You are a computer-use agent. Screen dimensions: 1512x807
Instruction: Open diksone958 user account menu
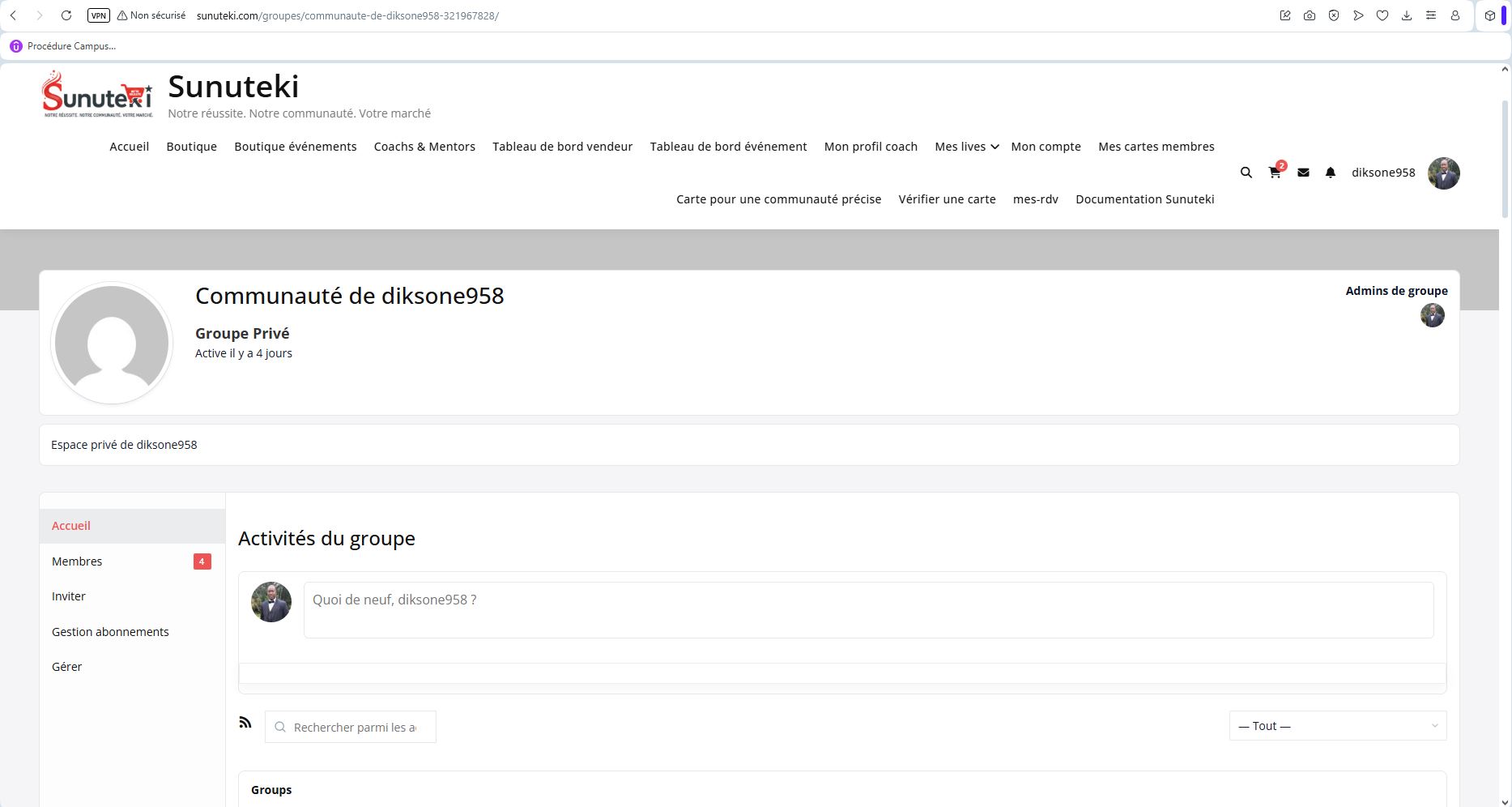click(1382, 173)
